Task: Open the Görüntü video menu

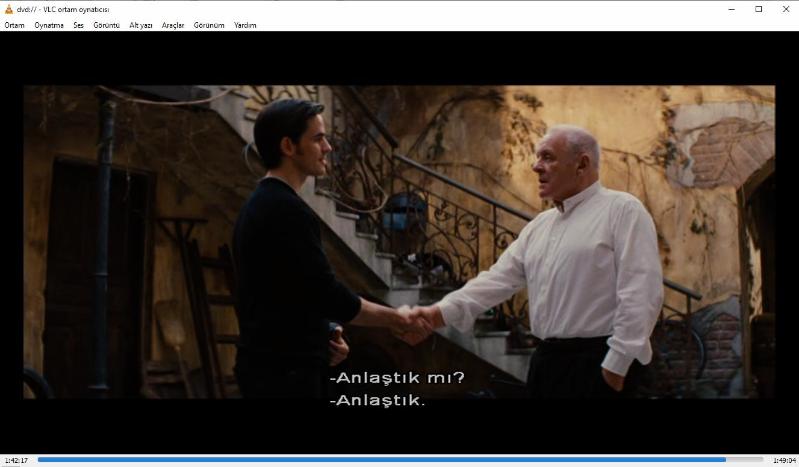Action: 107,25
